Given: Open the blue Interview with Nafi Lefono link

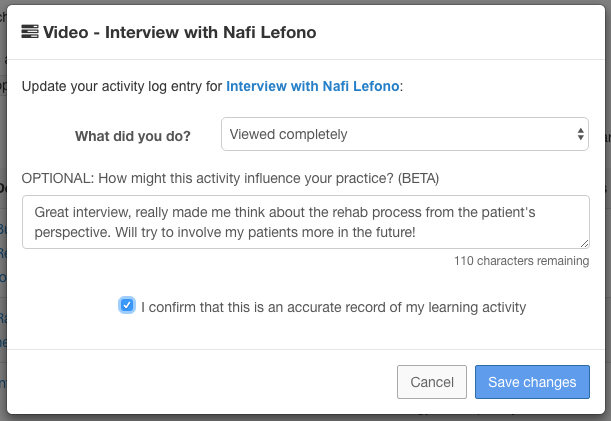Looking at the screenshot, I should click(313, 86).
